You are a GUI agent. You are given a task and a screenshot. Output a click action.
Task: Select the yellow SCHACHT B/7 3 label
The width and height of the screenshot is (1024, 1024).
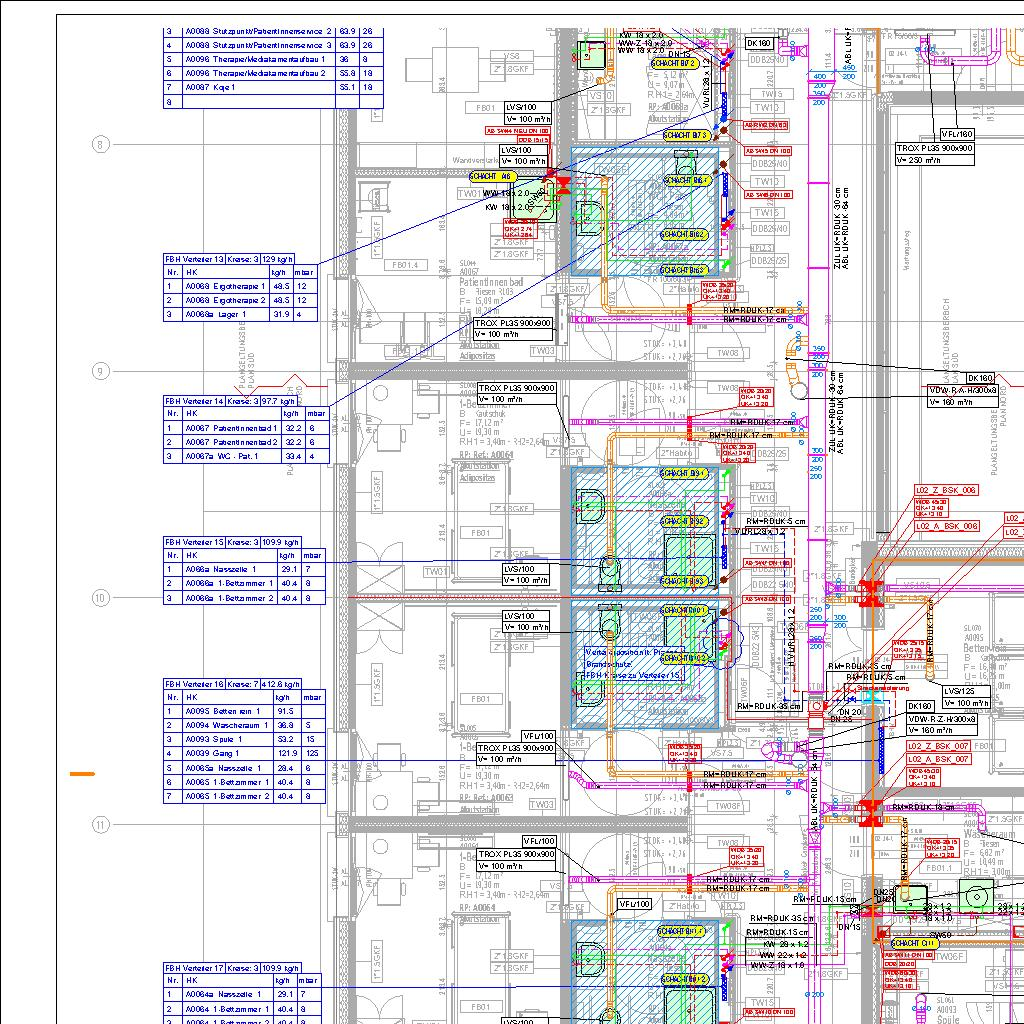coord(686,135)
